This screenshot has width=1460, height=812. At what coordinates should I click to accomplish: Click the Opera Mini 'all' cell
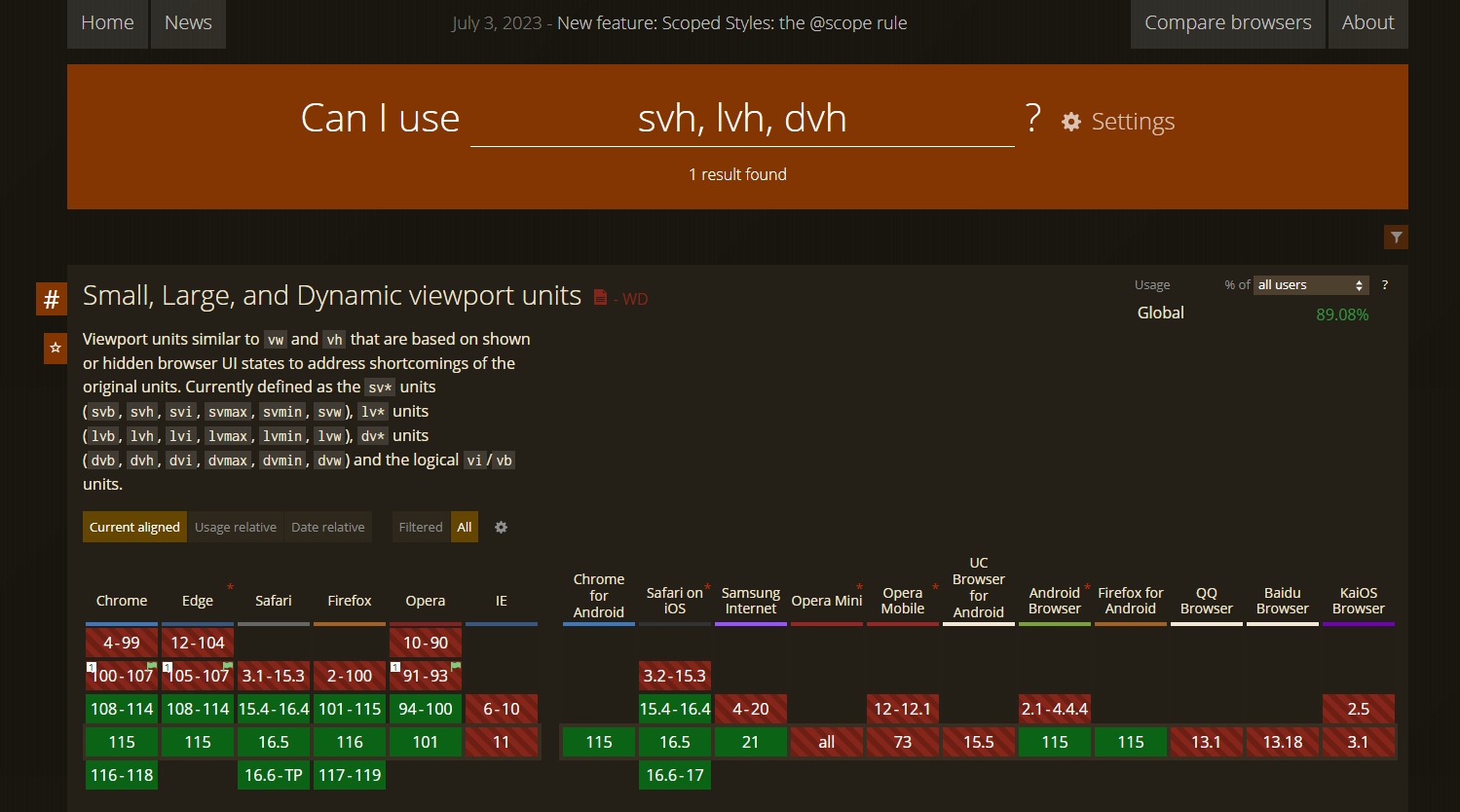827,742
